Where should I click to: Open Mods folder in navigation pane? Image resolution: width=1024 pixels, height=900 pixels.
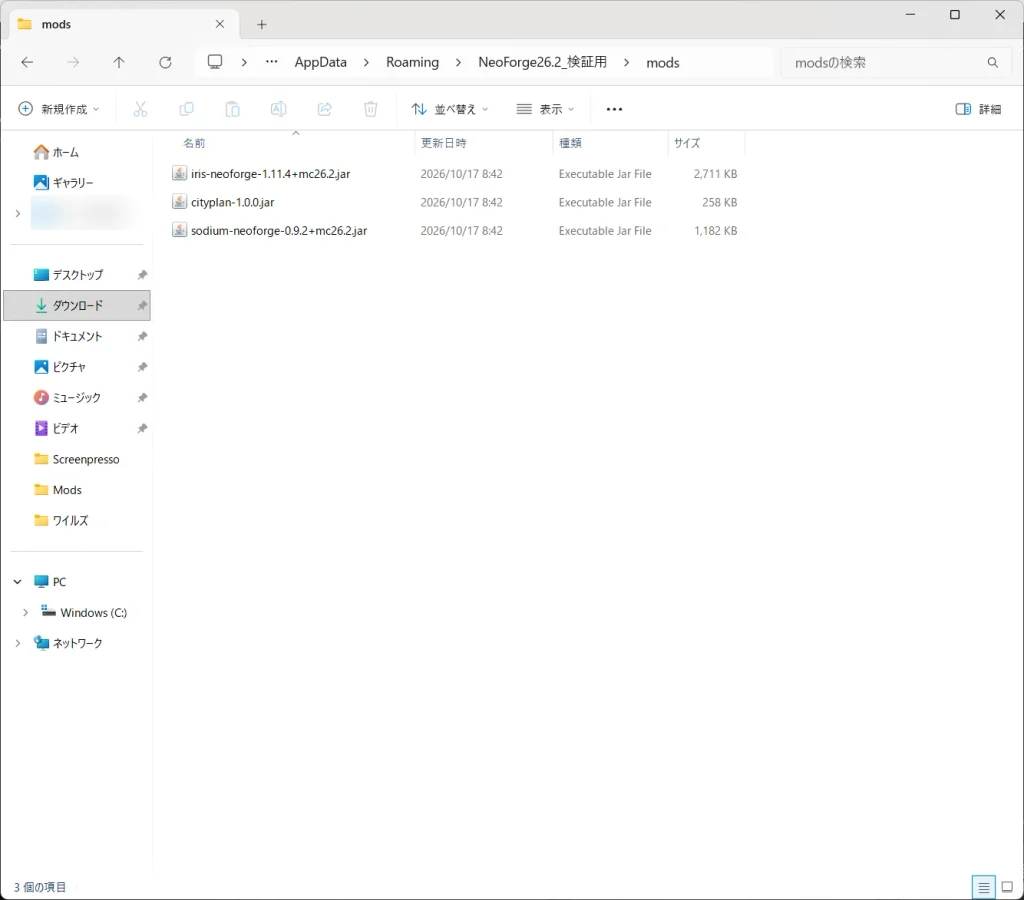(x=67, y=490)
